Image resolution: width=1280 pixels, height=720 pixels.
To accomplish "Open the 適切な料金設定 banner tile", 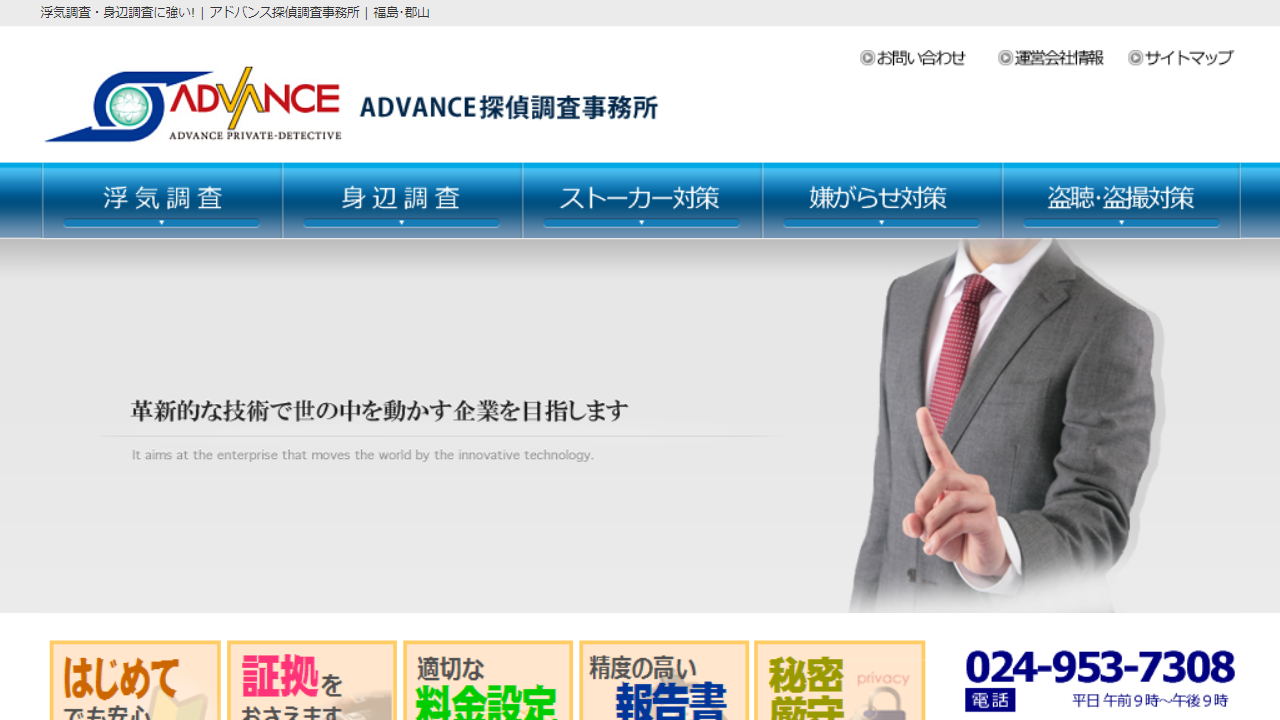I will [488, 682].
